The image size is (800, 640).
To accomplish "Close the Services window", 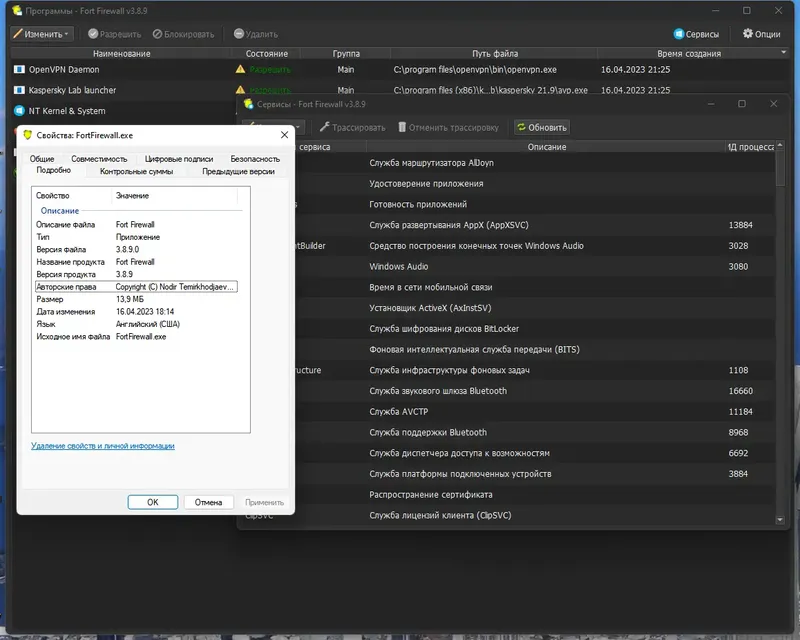I will [773, 104].
